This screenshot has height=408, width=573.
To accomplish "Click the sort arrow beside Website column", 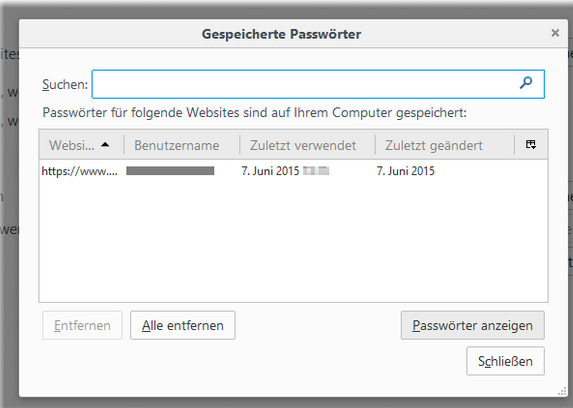I will [x=105, y=144].
